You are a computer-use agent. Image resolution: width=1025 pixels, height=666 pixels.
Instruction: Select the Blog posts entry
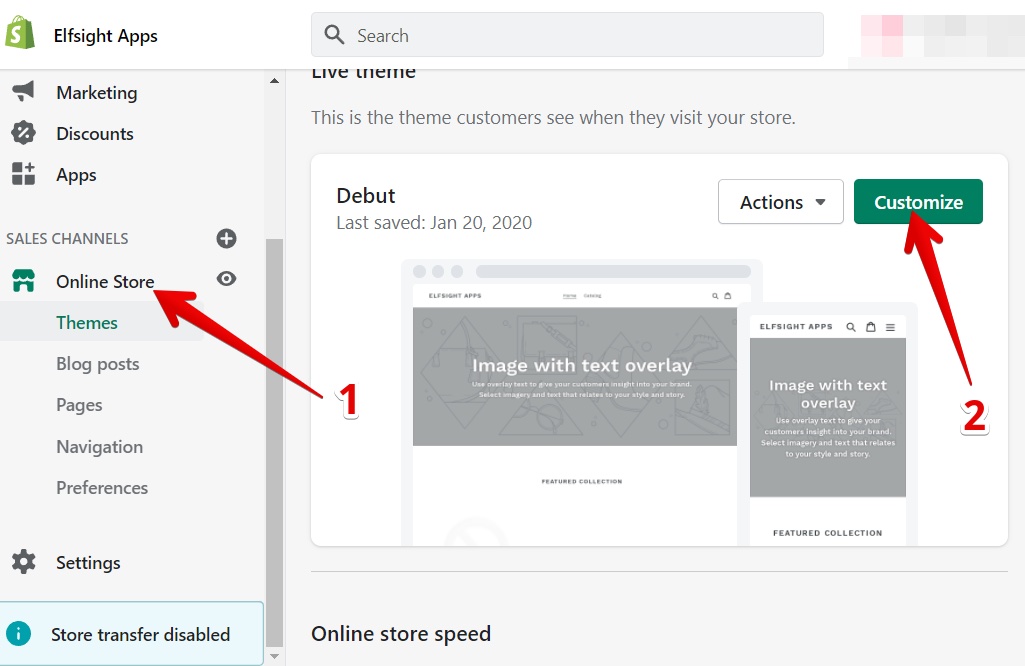point(97,363)
